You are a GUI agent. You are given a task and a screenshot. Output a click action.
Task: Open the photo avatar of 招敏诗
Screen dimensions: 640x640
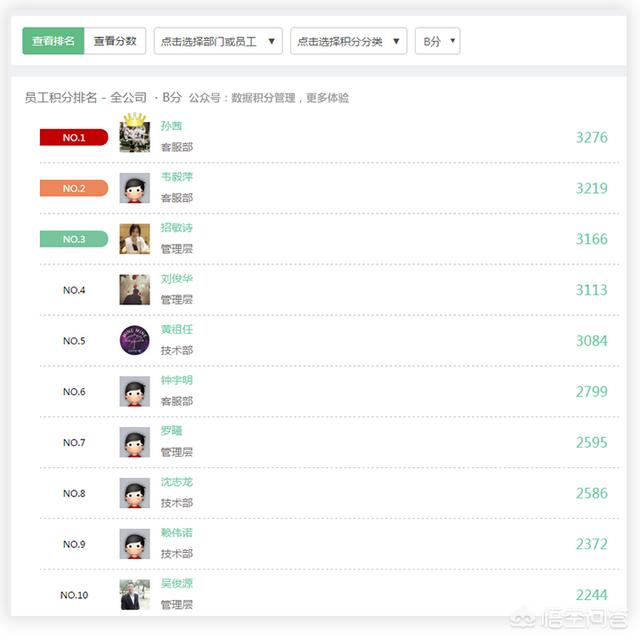pos(135,239)
